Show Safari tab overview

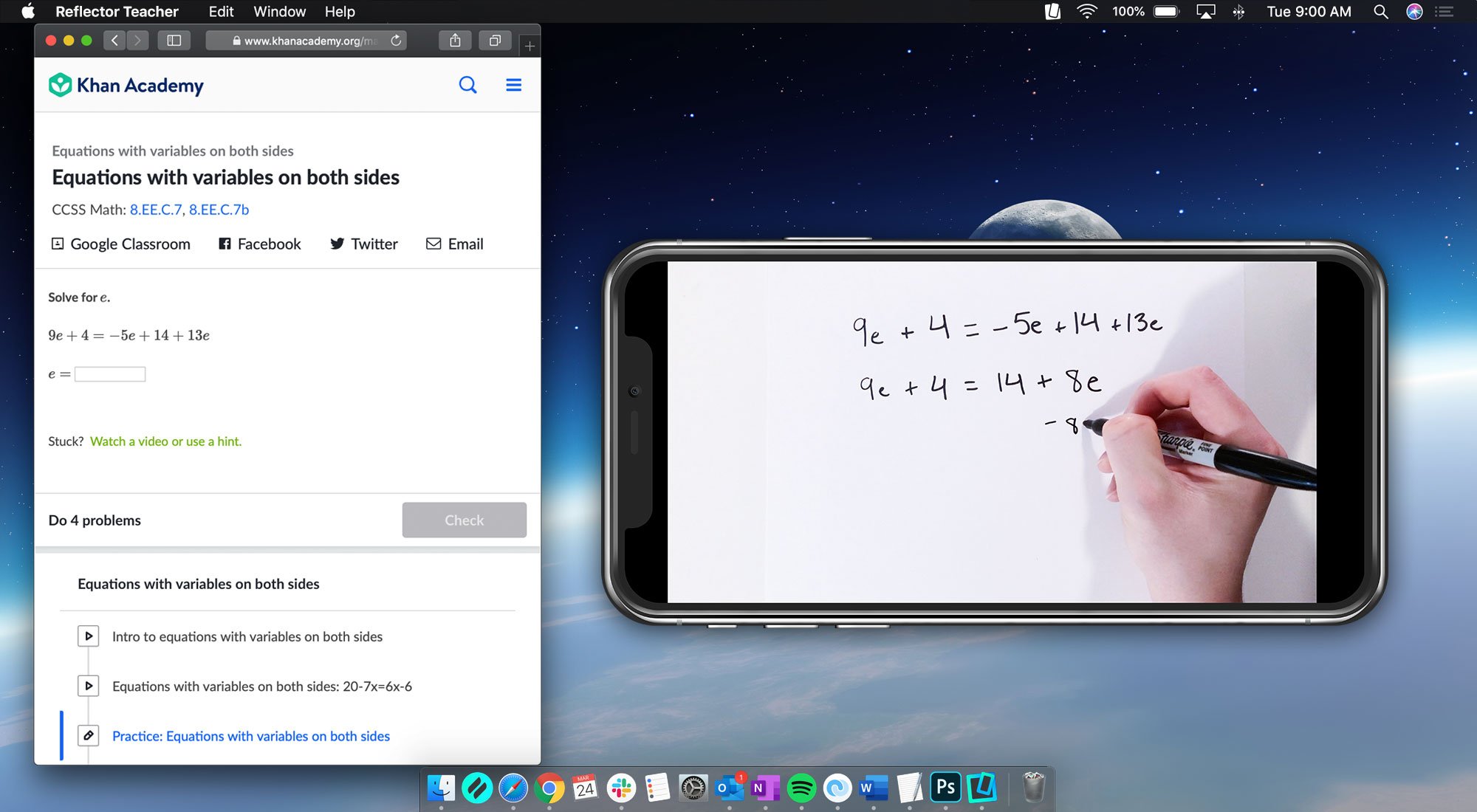[x=495, y=41]
